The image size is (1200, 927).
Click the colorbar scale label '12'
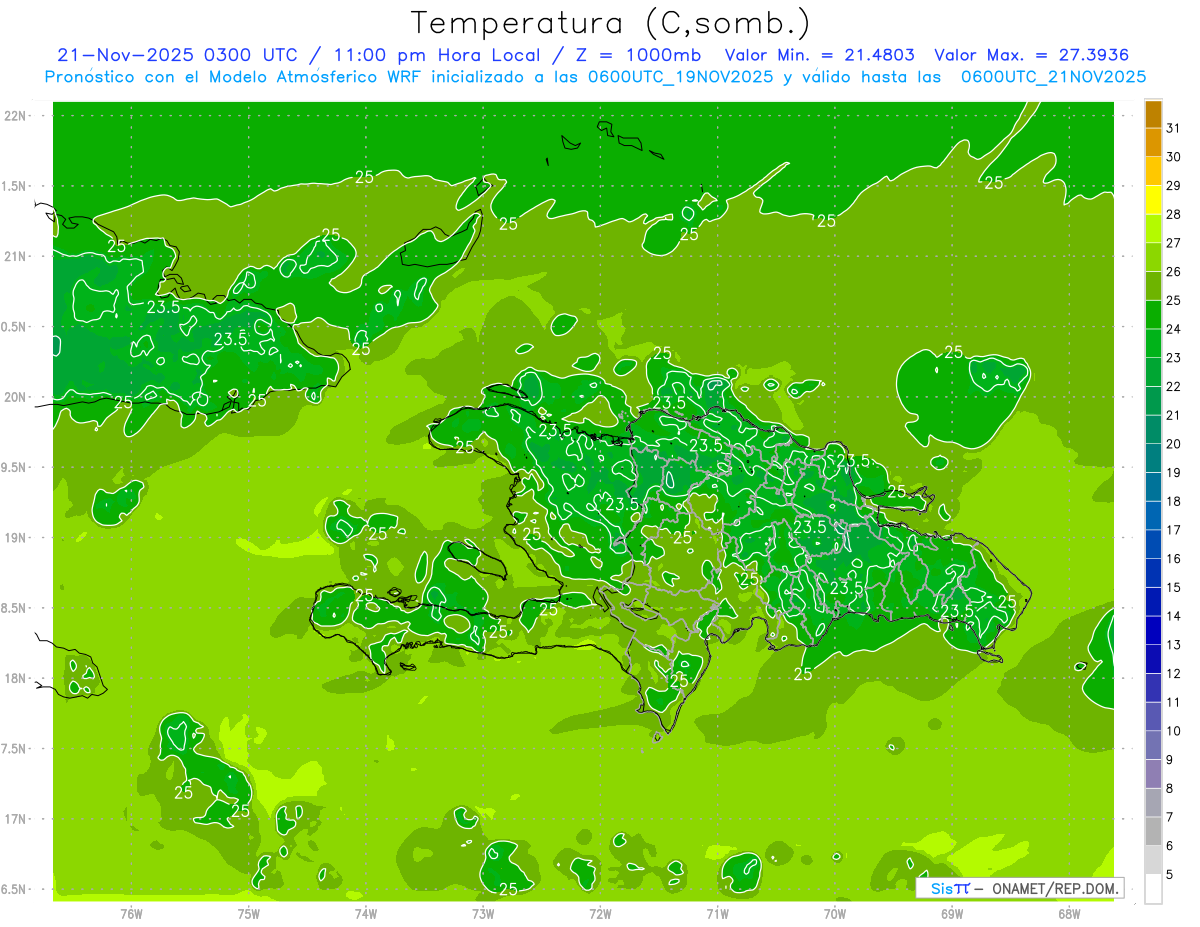click(x=1174, y=674)
